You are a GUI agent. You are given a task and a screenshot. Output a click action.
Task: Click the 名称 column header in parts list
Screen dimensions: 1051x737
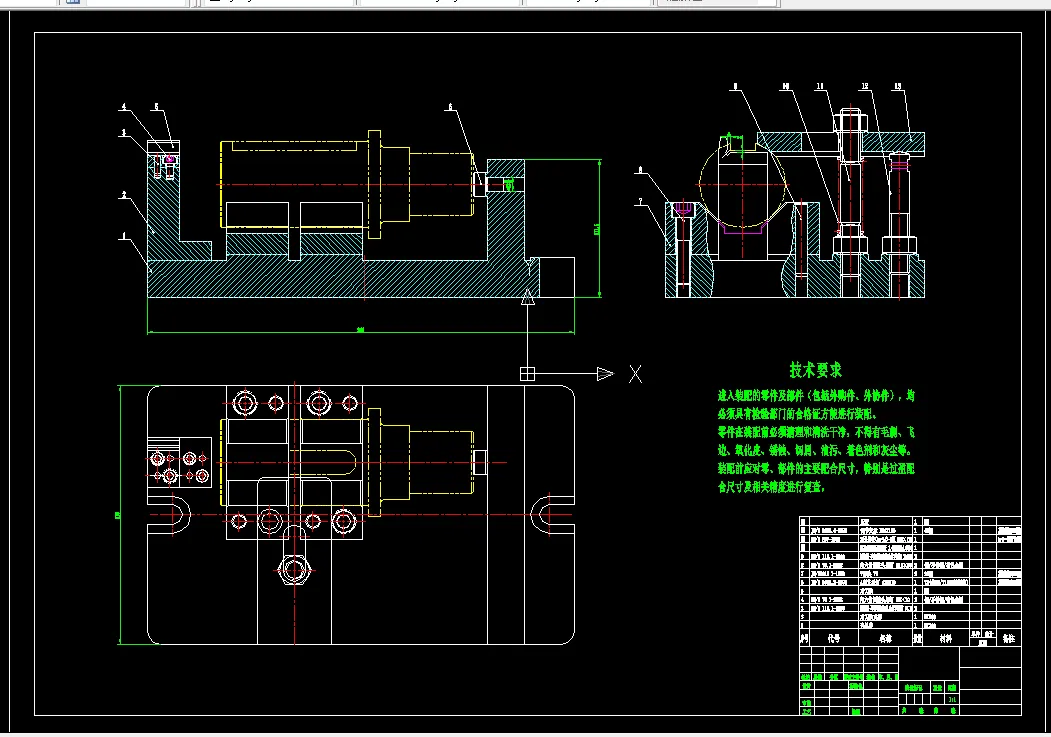click(885, 639)
